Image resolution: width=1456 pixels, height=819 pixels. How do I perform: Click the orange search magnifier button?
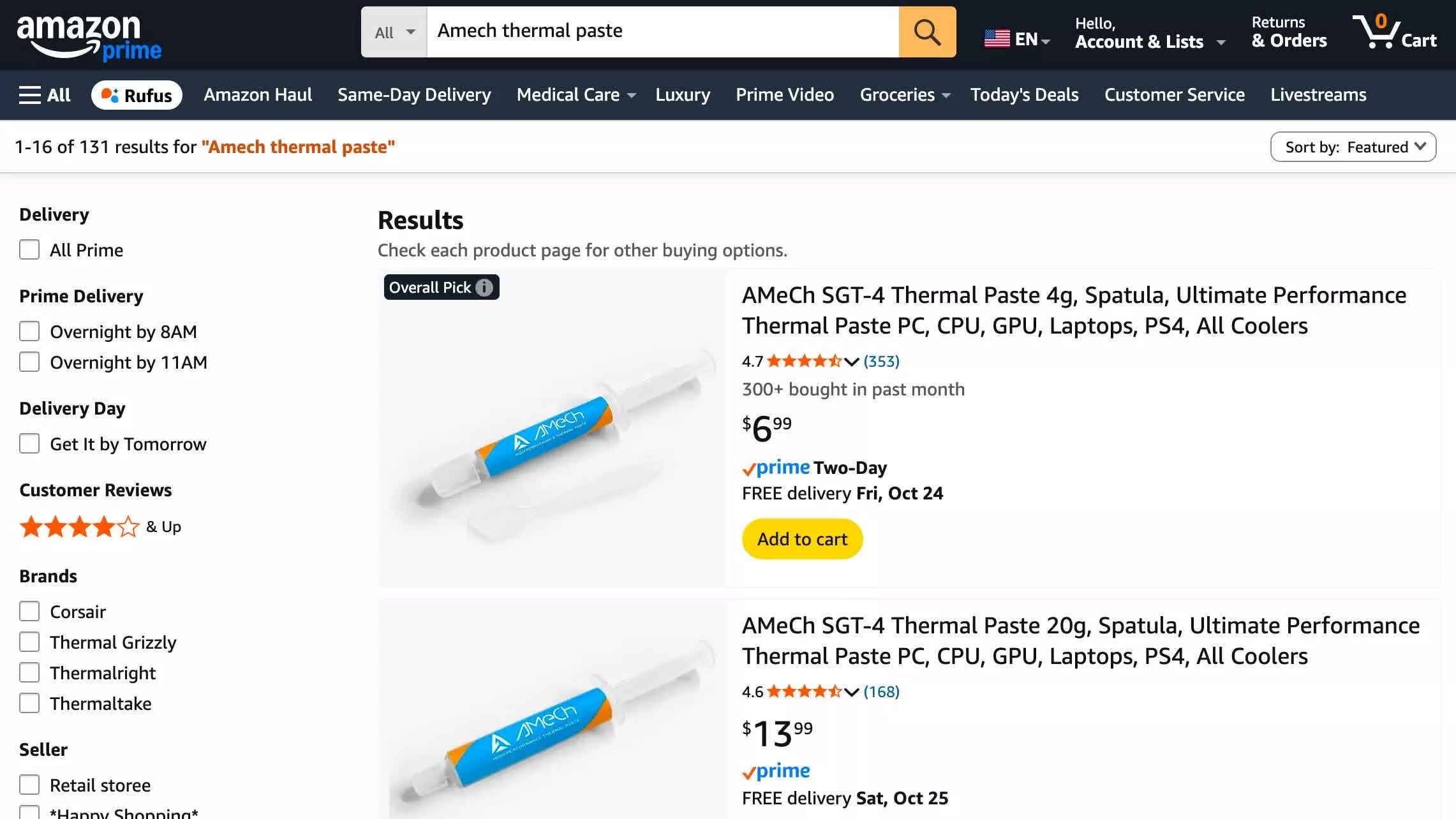coord(927,32)
